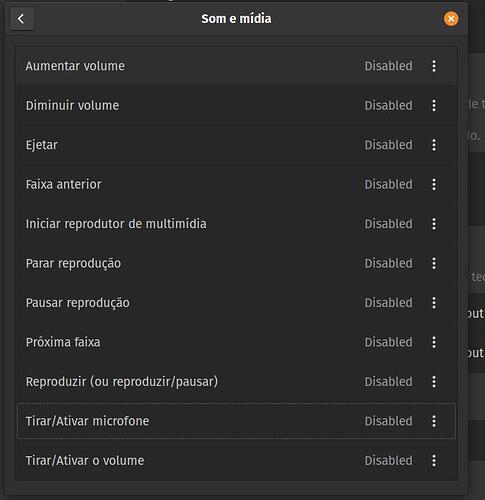Image resolution: width=485 pixels, height=500 pixels.
Task: Open three-dot menu for Próxima faixa
Action: coord(434,342)
